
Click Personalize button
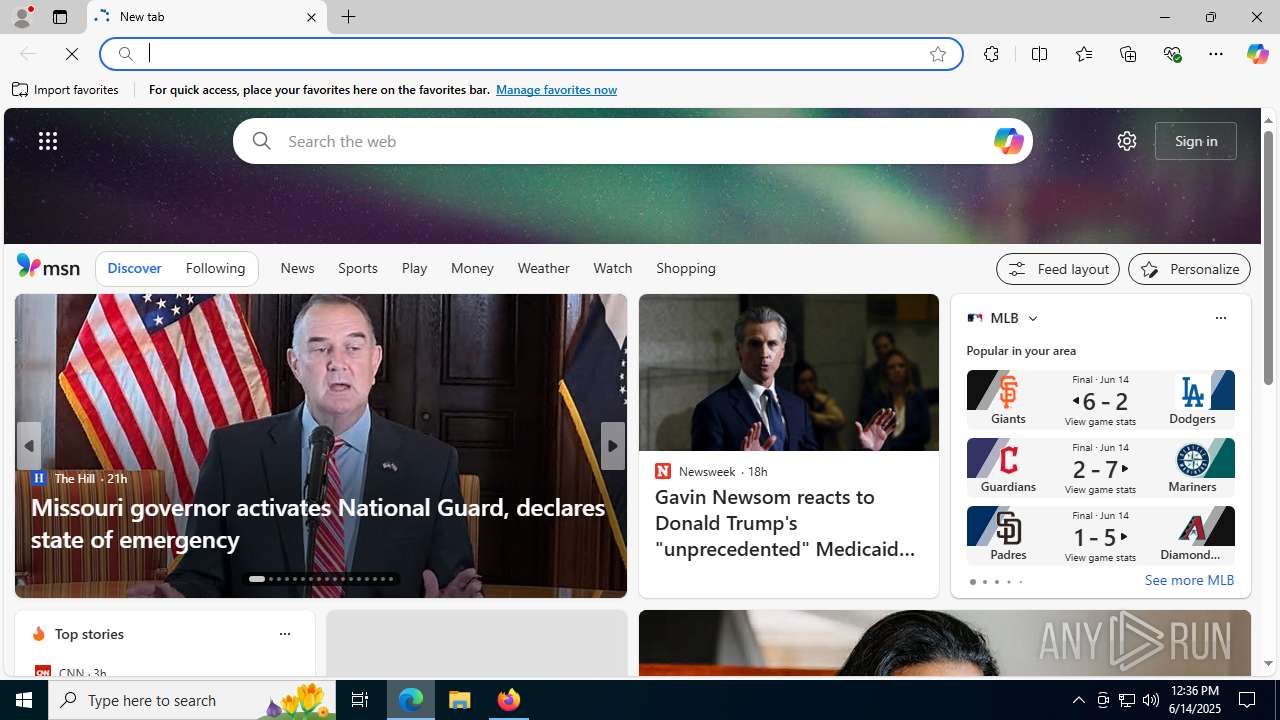[x=1189, y=269]
